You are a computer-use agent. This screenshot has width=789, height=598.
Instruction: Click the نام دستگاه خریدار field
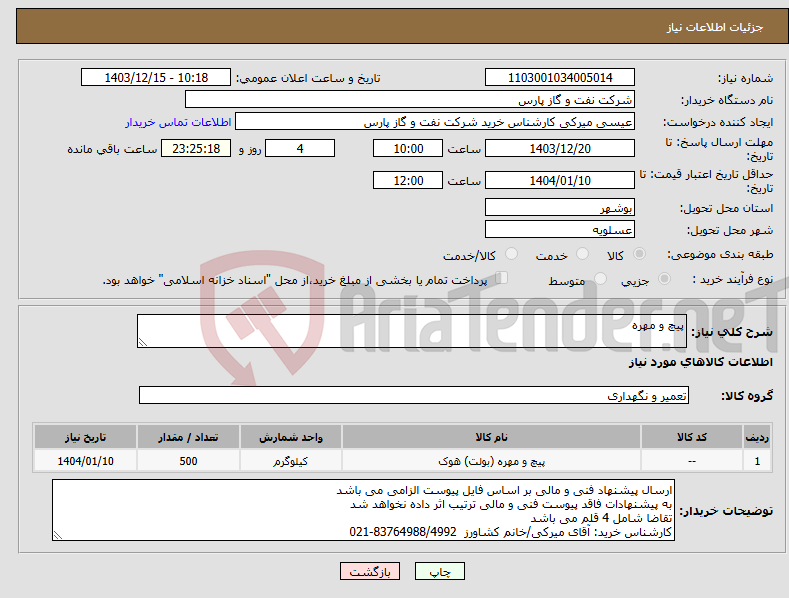click(410, 100)
